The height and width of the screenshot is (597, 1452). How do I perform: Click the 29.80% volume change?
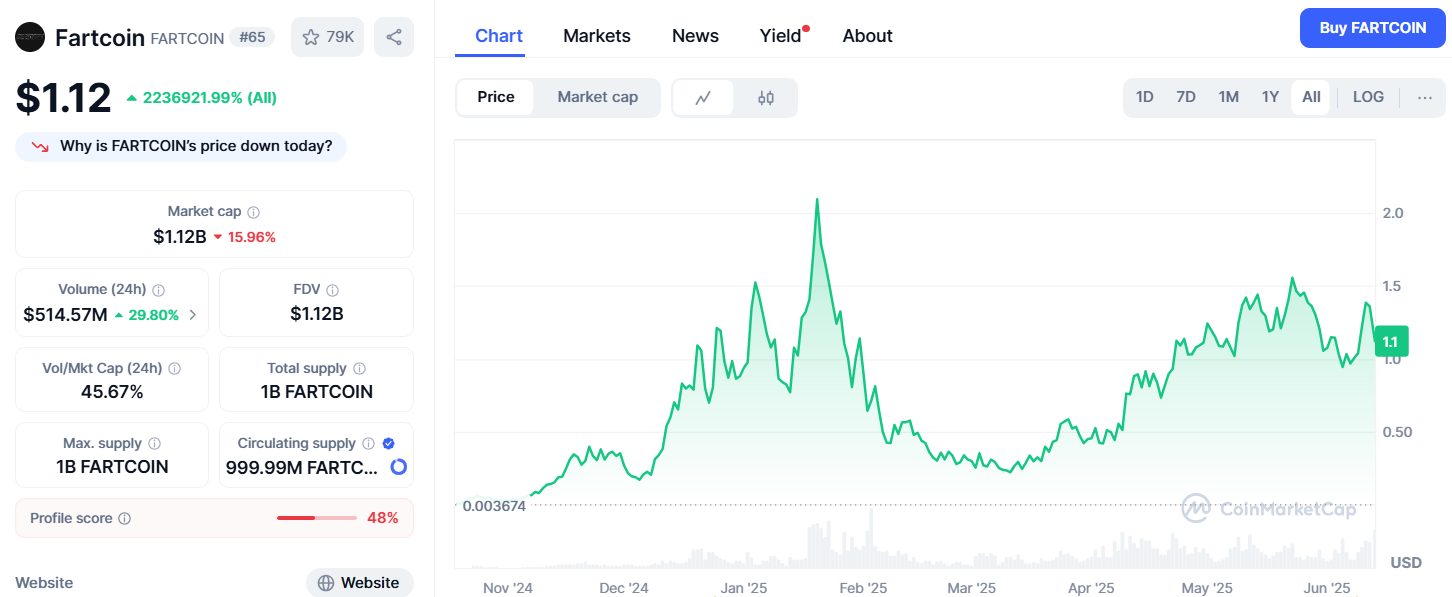pyautogui.click(x=154, y=315)
